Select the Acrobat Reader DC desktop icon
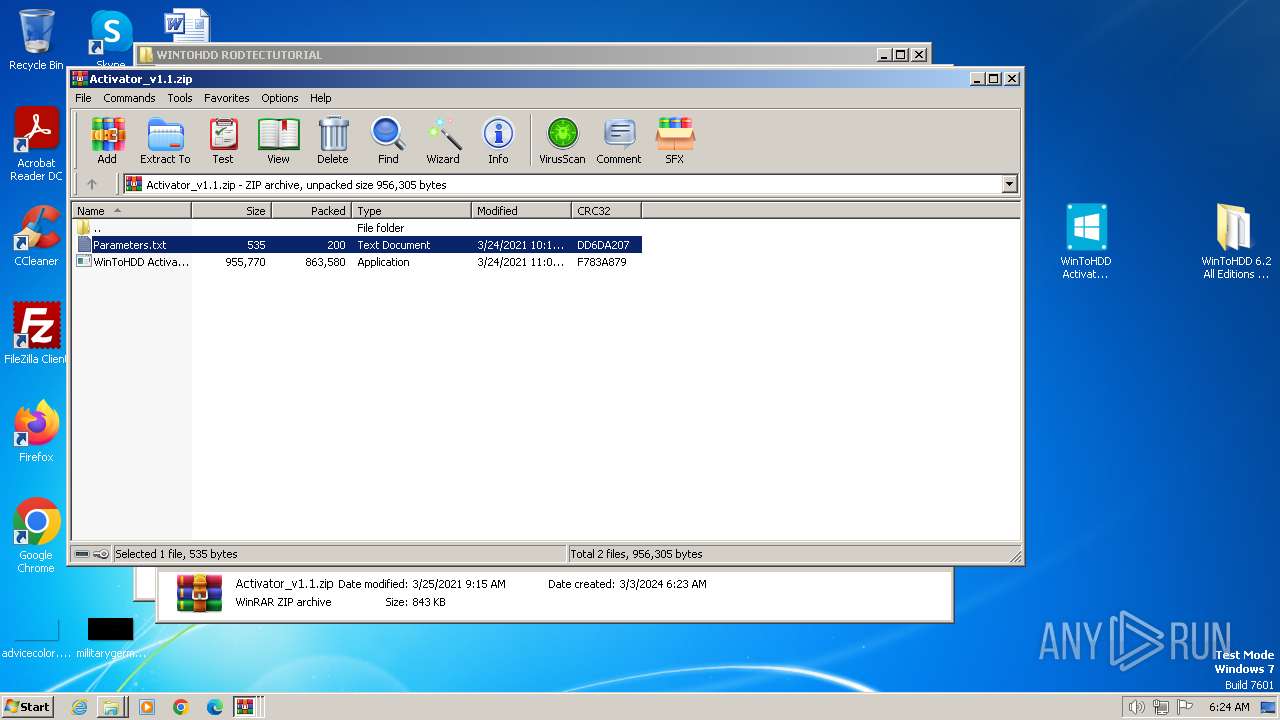1280x720 pixels. tap(36, 145)
